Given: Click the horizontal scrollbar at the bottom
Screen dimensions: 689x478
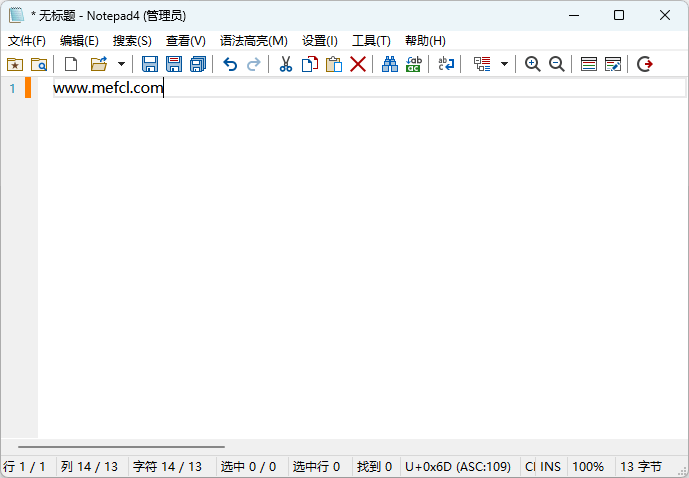Looking at the screenshot, I should [x=120, y=447].
